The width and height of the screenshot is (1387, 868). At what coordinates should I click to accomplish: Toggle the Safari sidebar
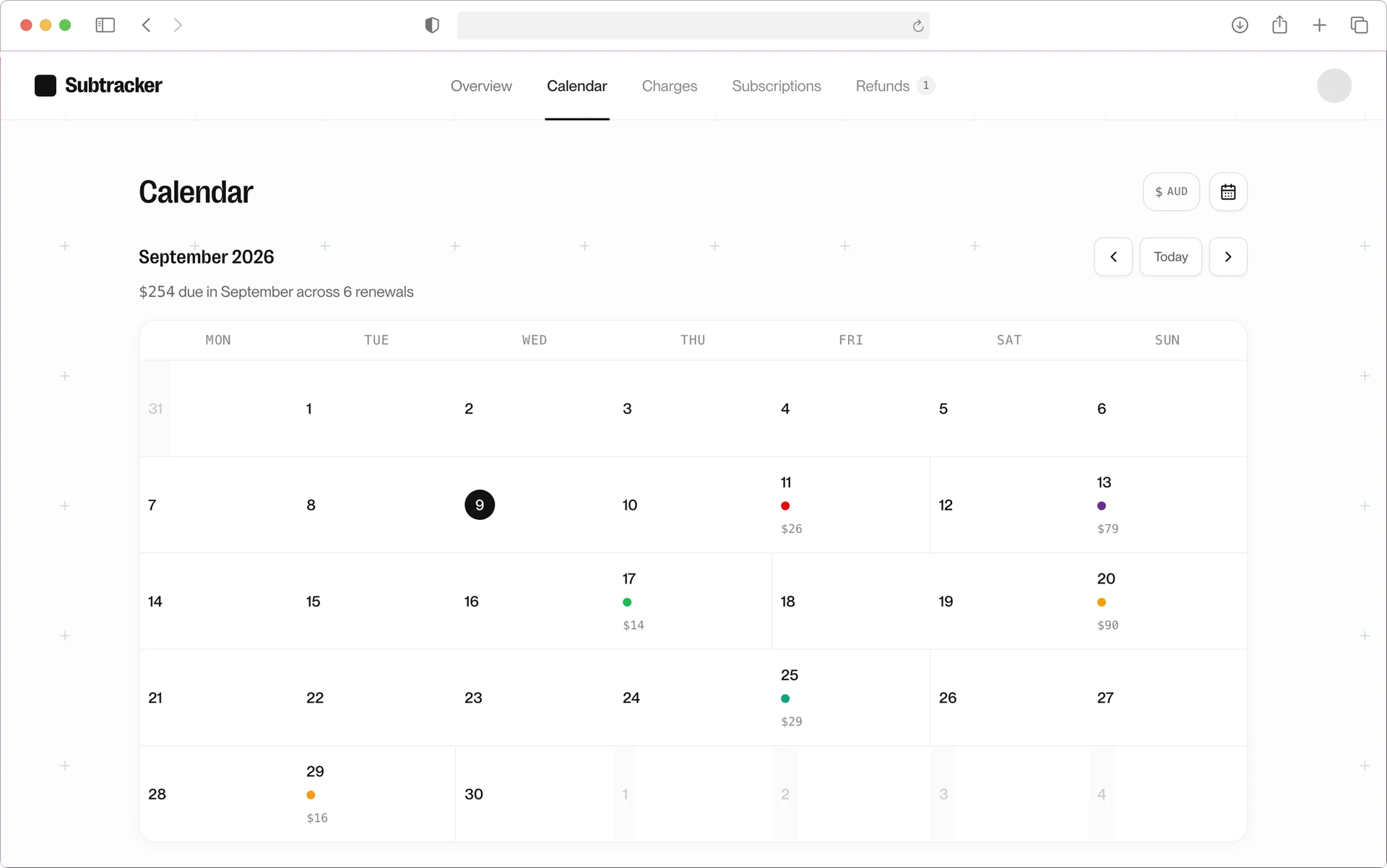105,25
